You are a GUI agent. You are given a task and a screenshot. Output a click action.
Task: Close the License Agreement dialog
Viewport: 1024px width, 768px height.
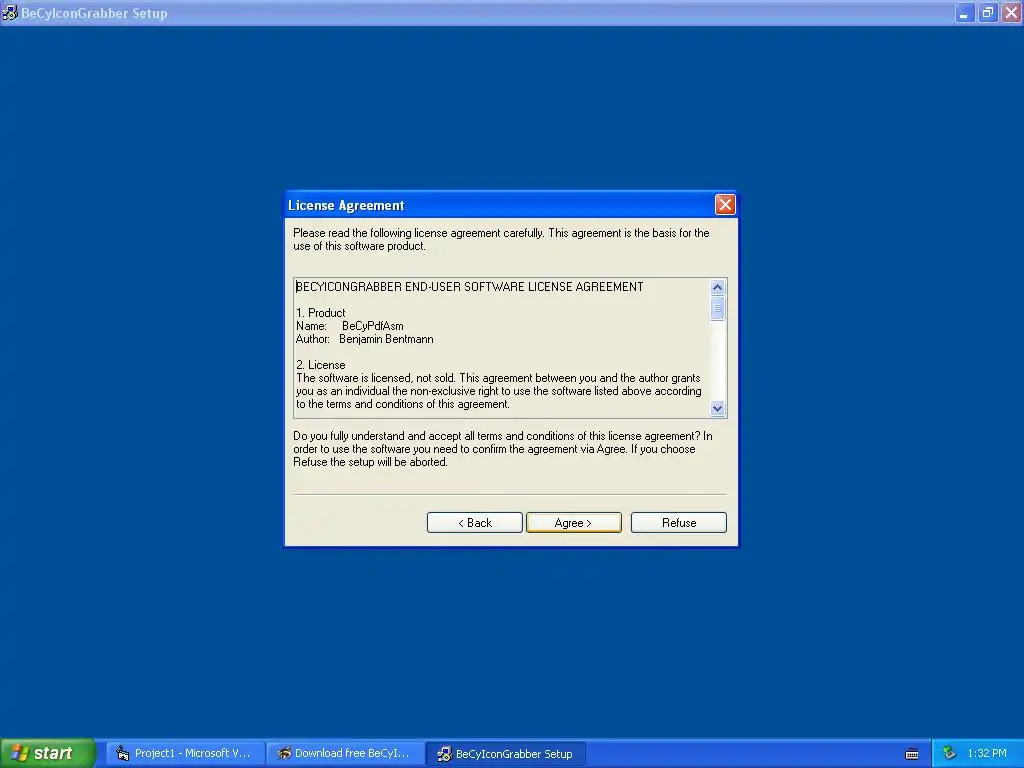pyautogui.click(x=725, y=205)
